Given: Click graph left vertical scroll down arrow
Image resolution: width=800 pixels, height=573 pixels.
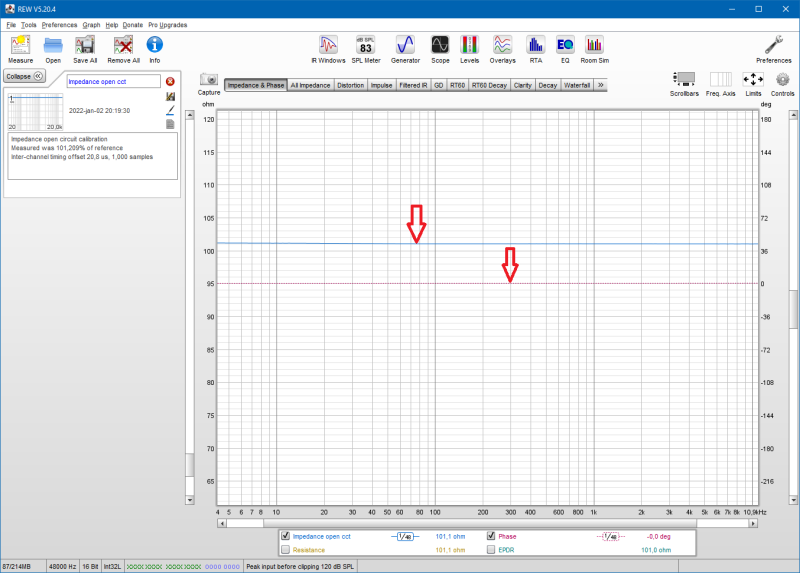Looking at the screenshot, I should (190, 500).
